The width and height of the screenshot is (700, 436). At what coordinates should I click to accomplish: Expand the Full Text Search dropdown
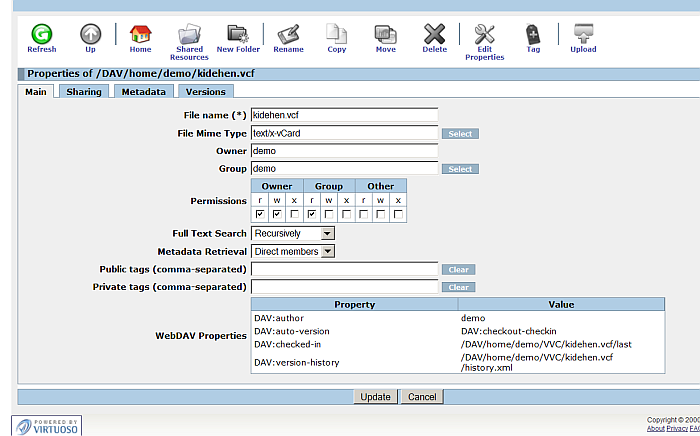tap(293, 233)
